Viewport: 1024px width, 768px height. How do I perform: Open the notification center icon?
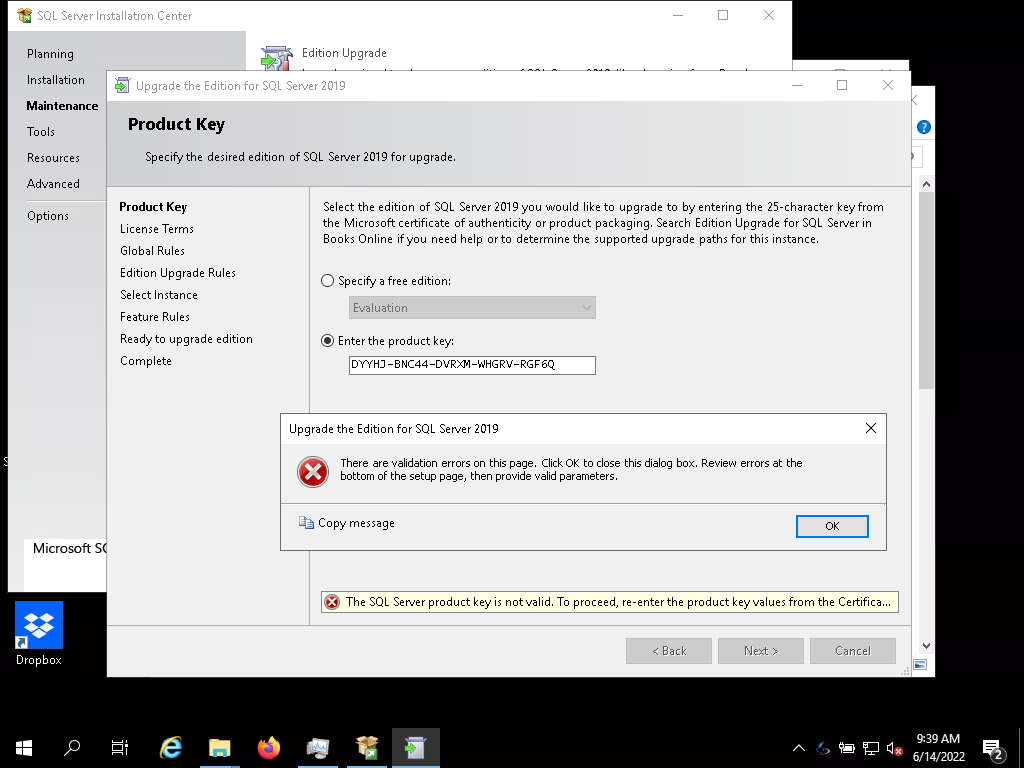point(993,747)
